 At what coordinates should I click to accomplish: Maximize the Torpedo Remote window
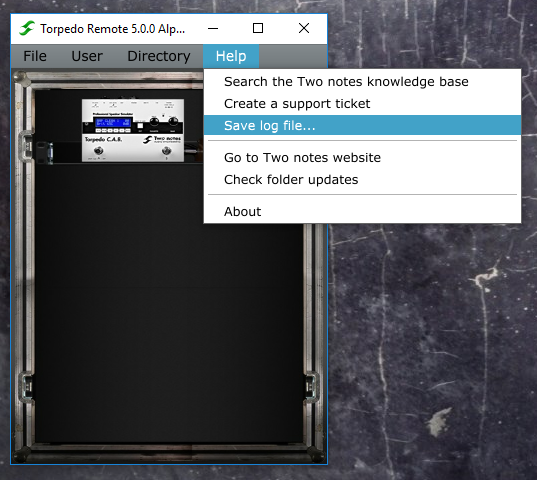tap(258, 28)
